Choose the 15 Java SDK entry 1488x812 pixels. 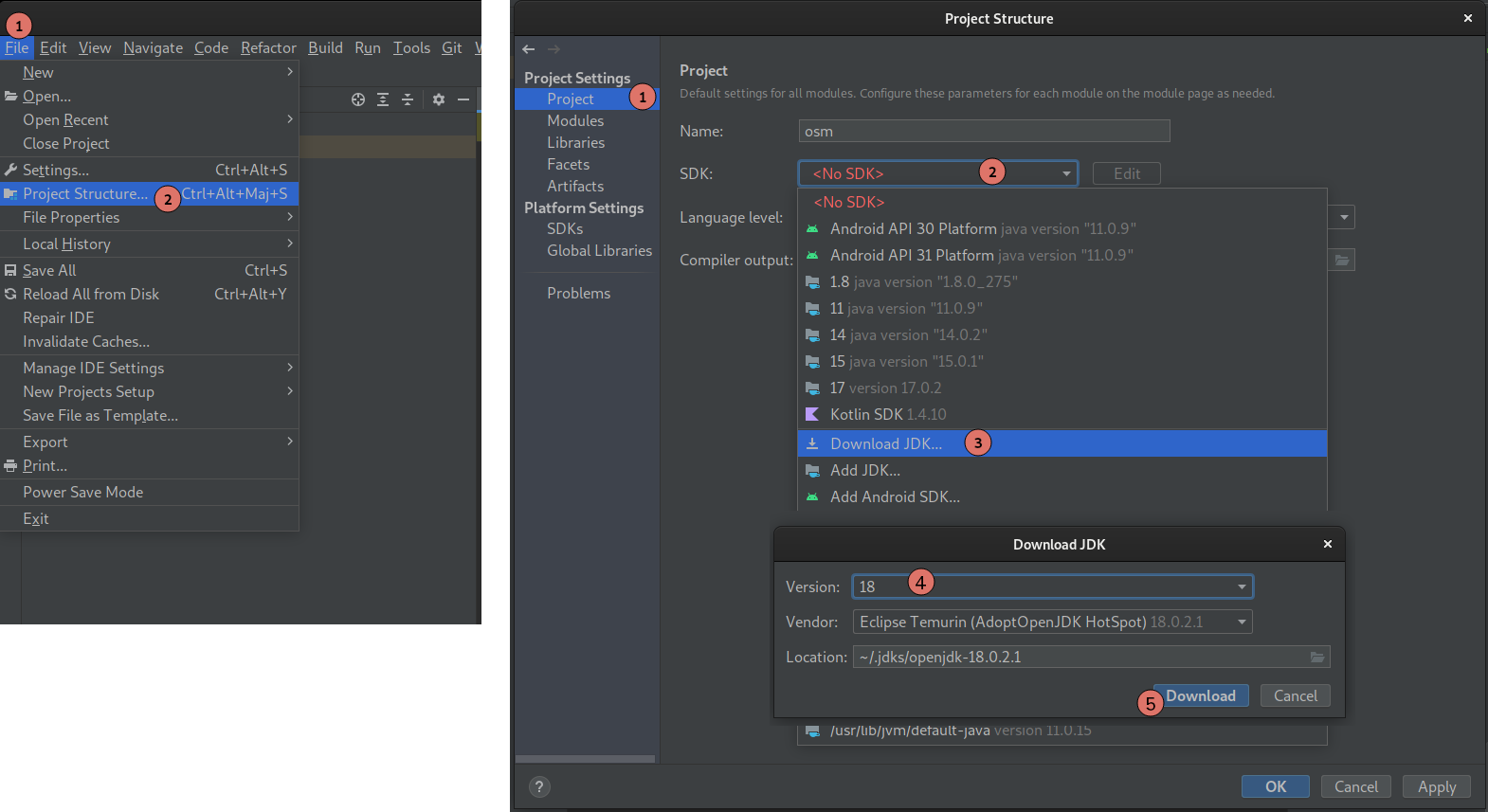1062,361
